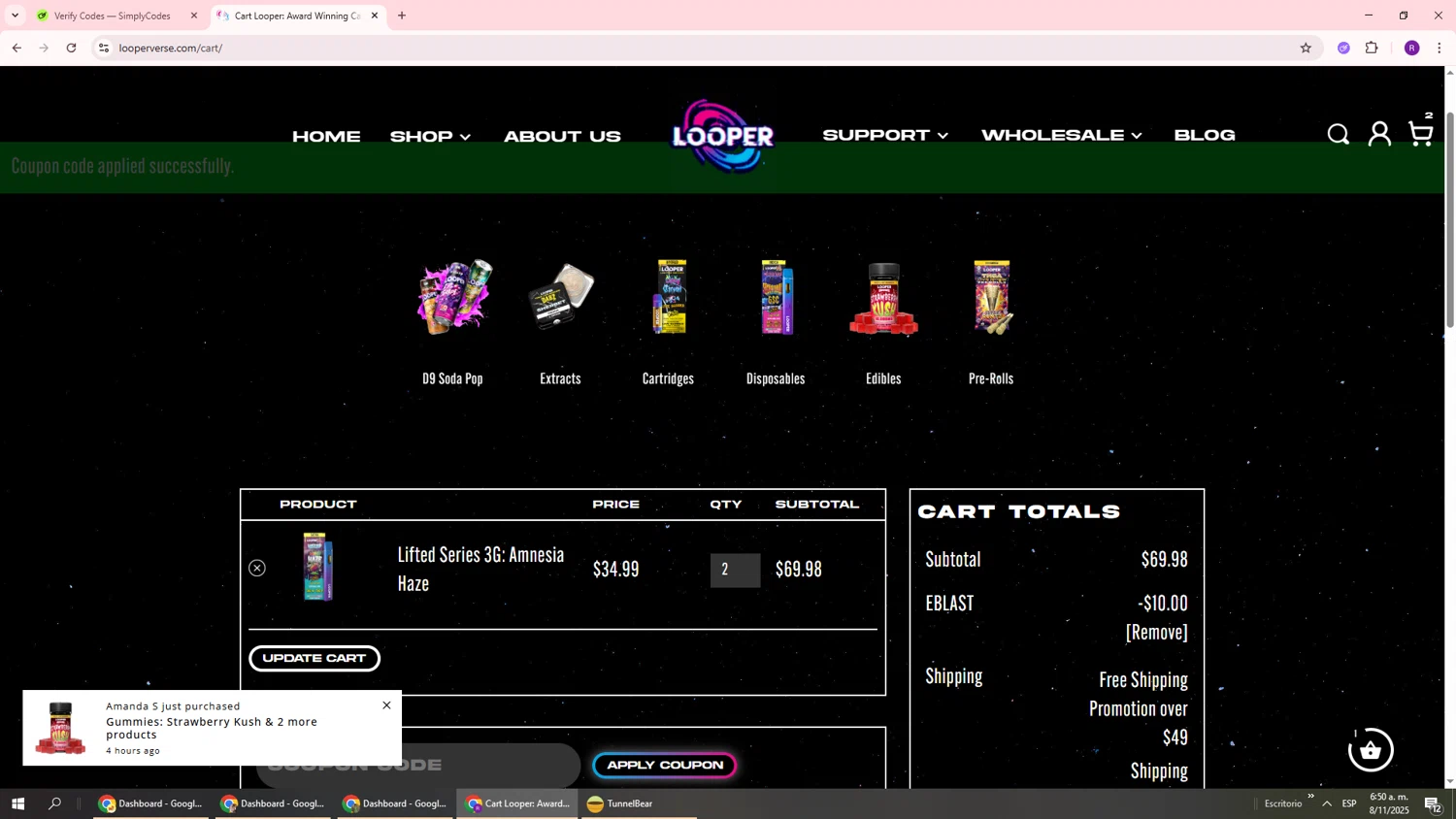Screen dimensions: 1456x819
Task: Expand the WHOLESALE menu
Action: coord(1061,136)
